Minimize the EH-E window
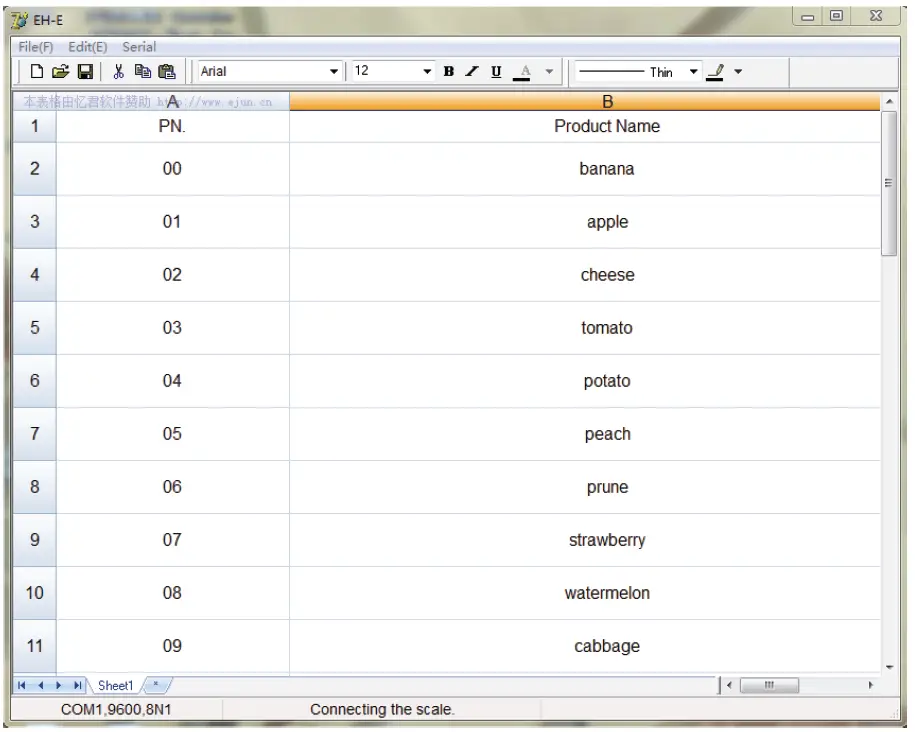Screen dimensions: 915x732 click(808, 17)
